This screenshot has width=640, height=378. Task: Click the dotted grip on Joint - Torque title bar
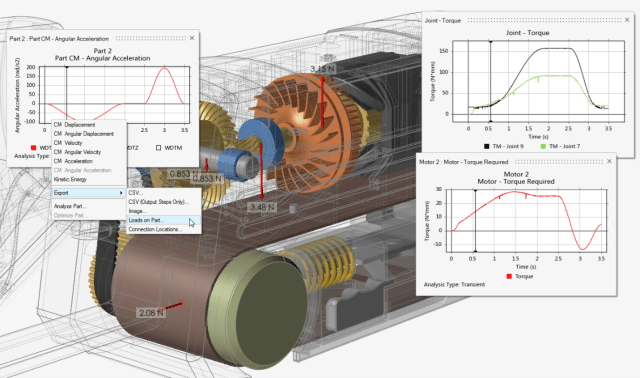(544, 20)
